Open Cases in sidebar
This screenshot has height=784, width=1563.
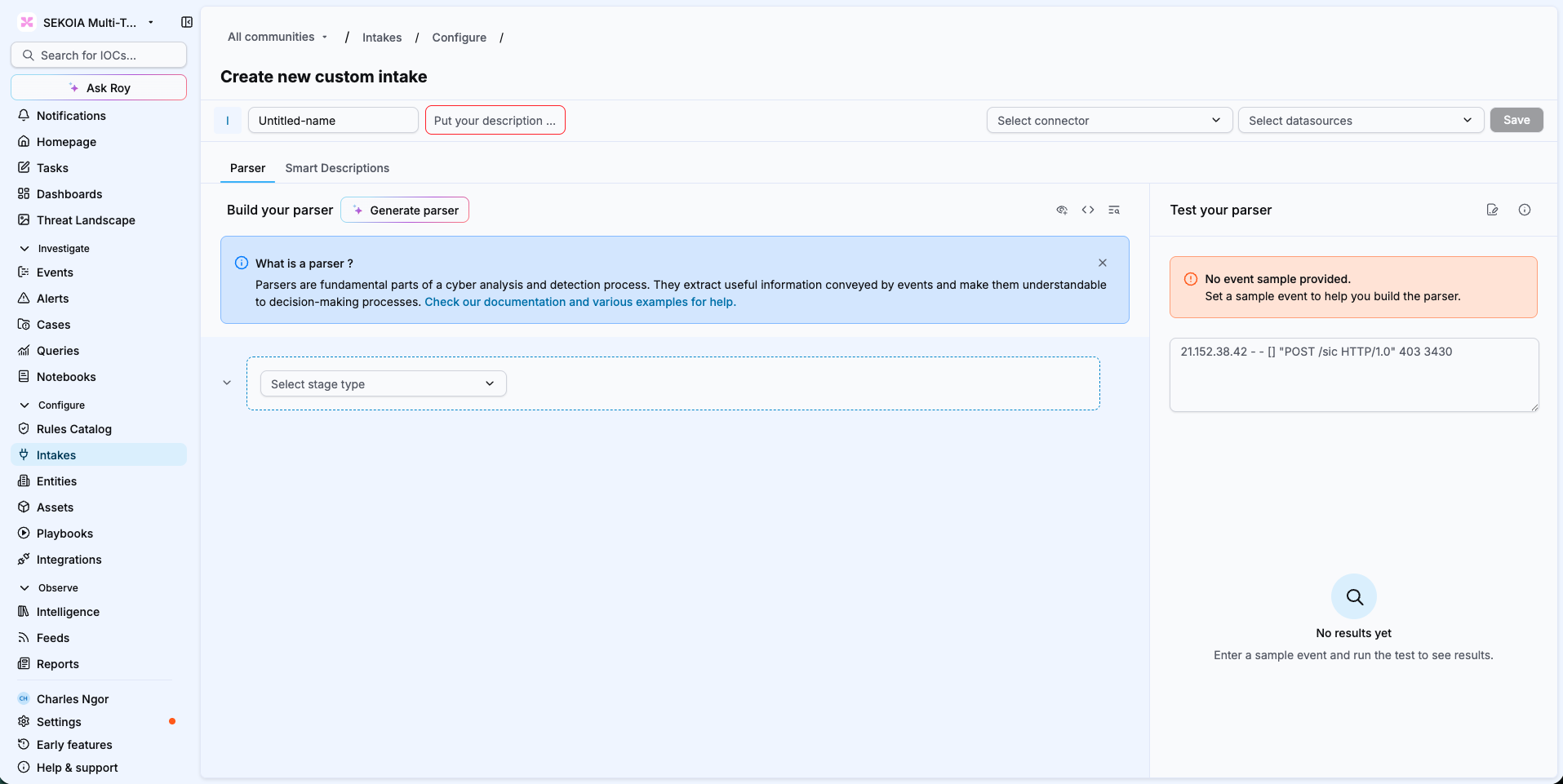[54, 325]
